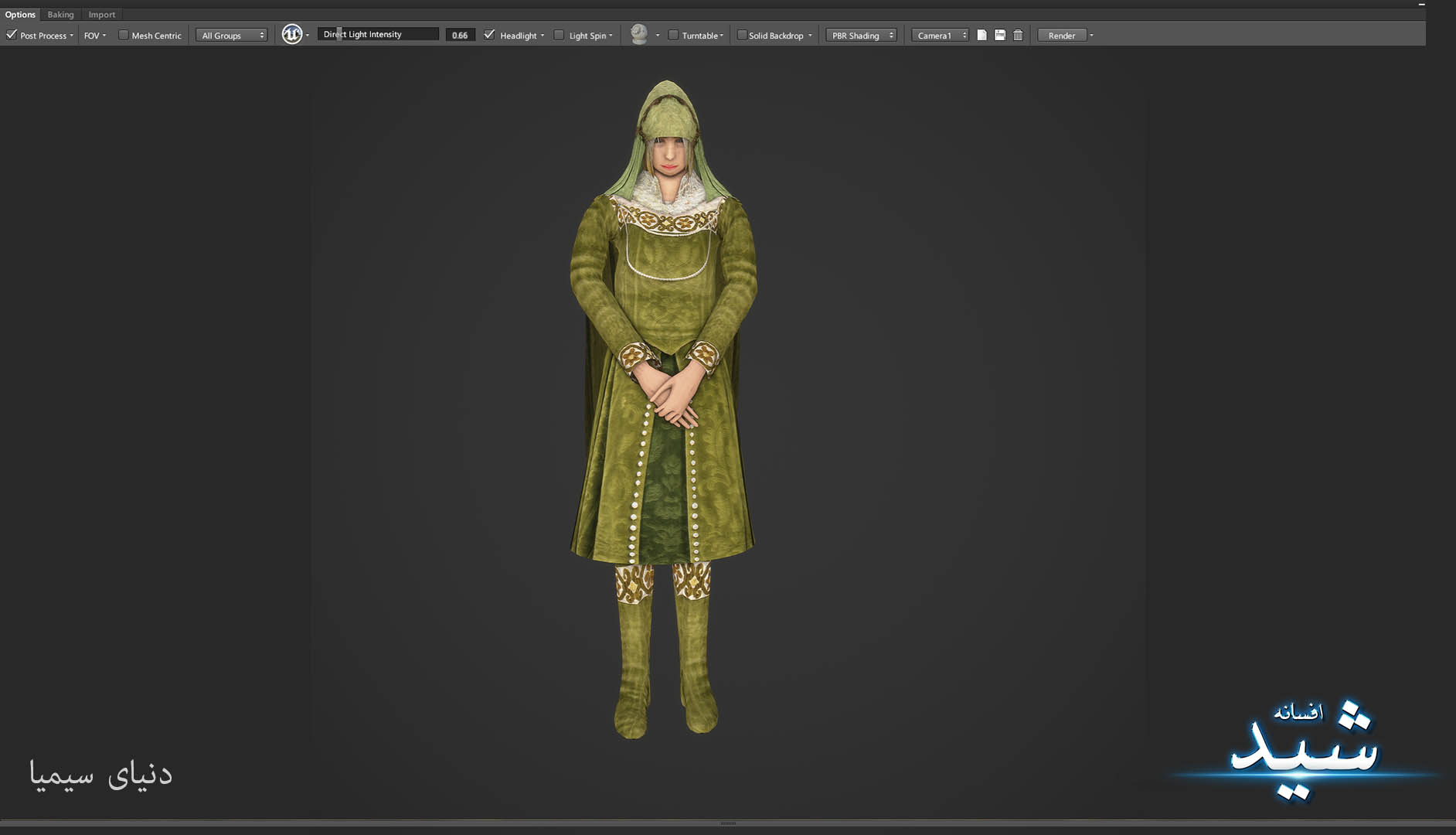This screenshot has width=1456, height=835.
Task: Enable the Light Spin checkbox
Action: point(559,35)
